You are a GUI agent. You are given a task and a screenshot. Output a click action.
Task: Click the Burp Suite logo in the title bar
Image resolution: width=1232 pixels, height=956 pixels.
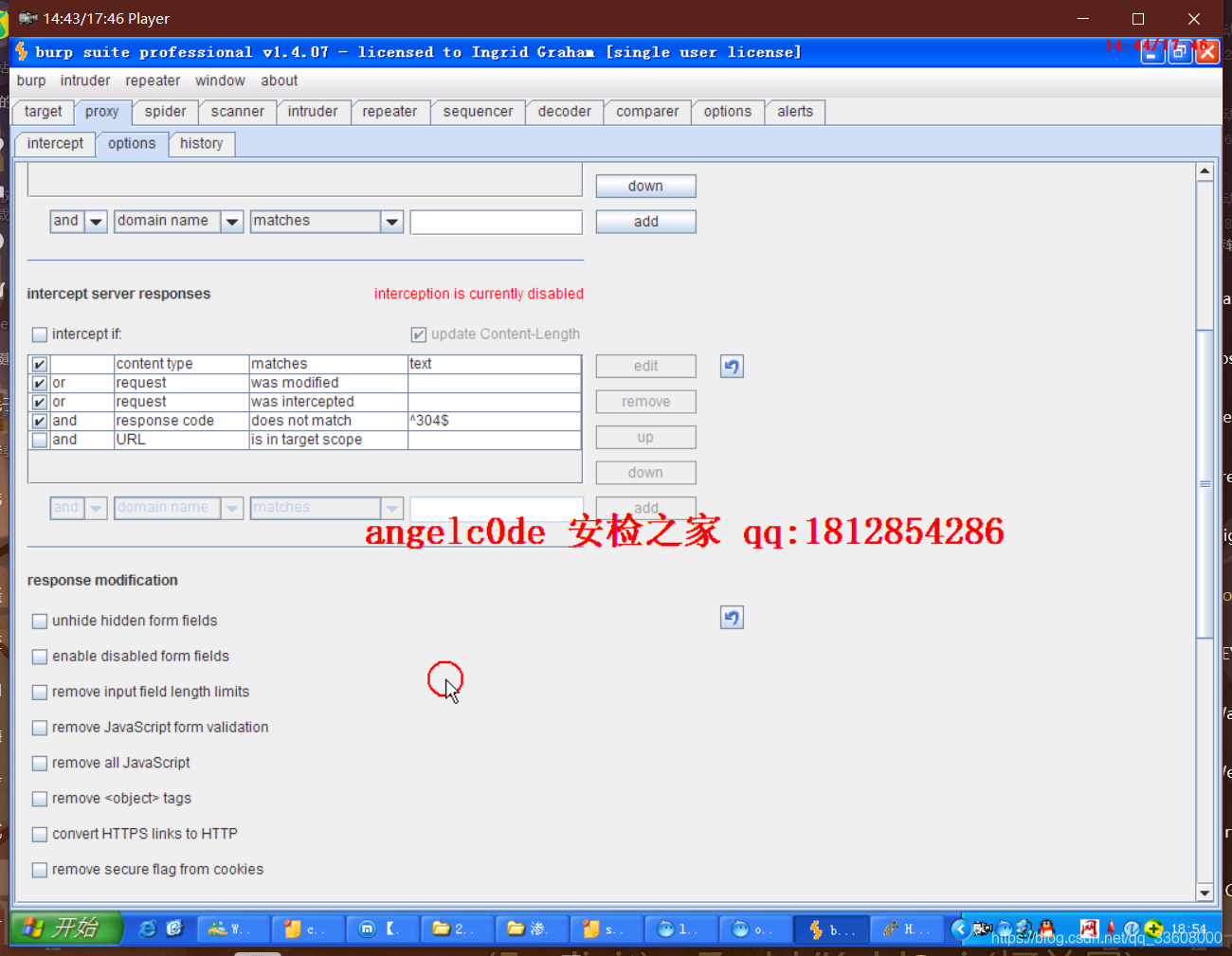click(22, 51)
